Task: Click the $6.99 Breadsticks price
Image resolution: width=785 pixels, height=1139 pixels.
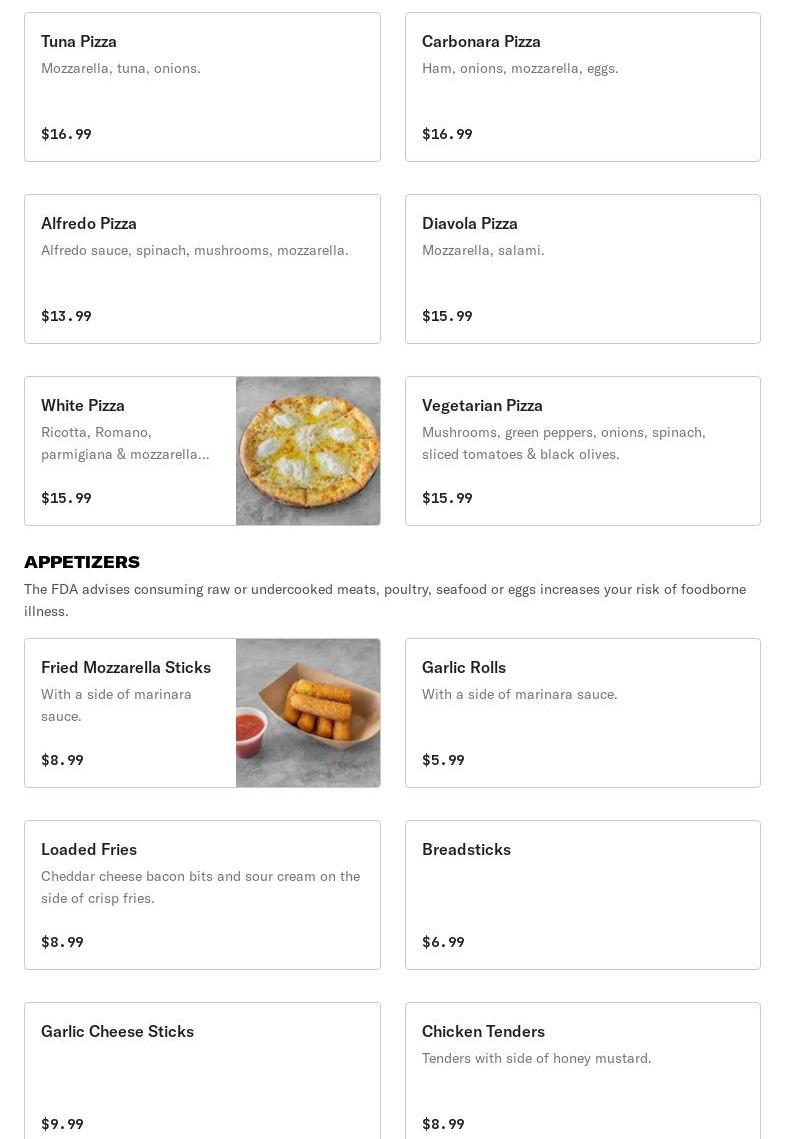Action: tap(443, 942)
